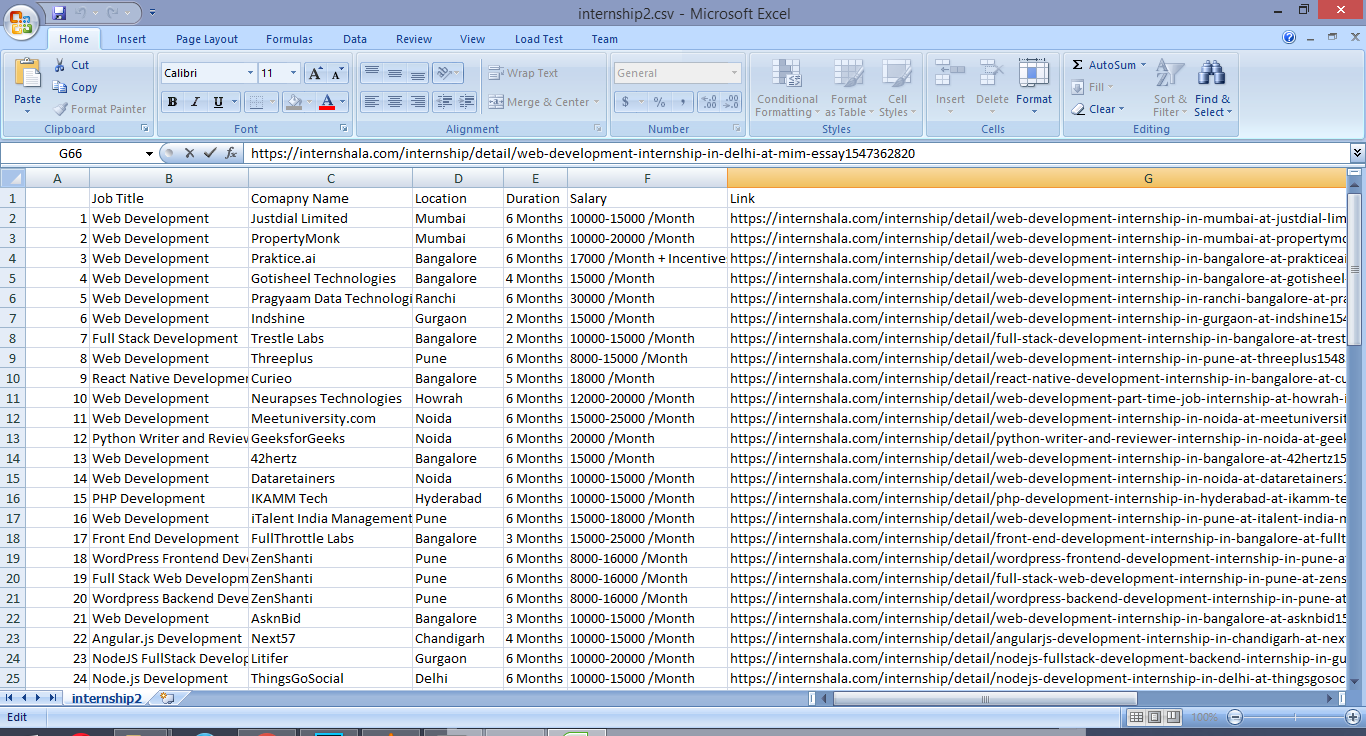This screenshot has height=736, width=1366.
Task: Switch to the Formulas ribbon tab
Action: coord(289,39)
